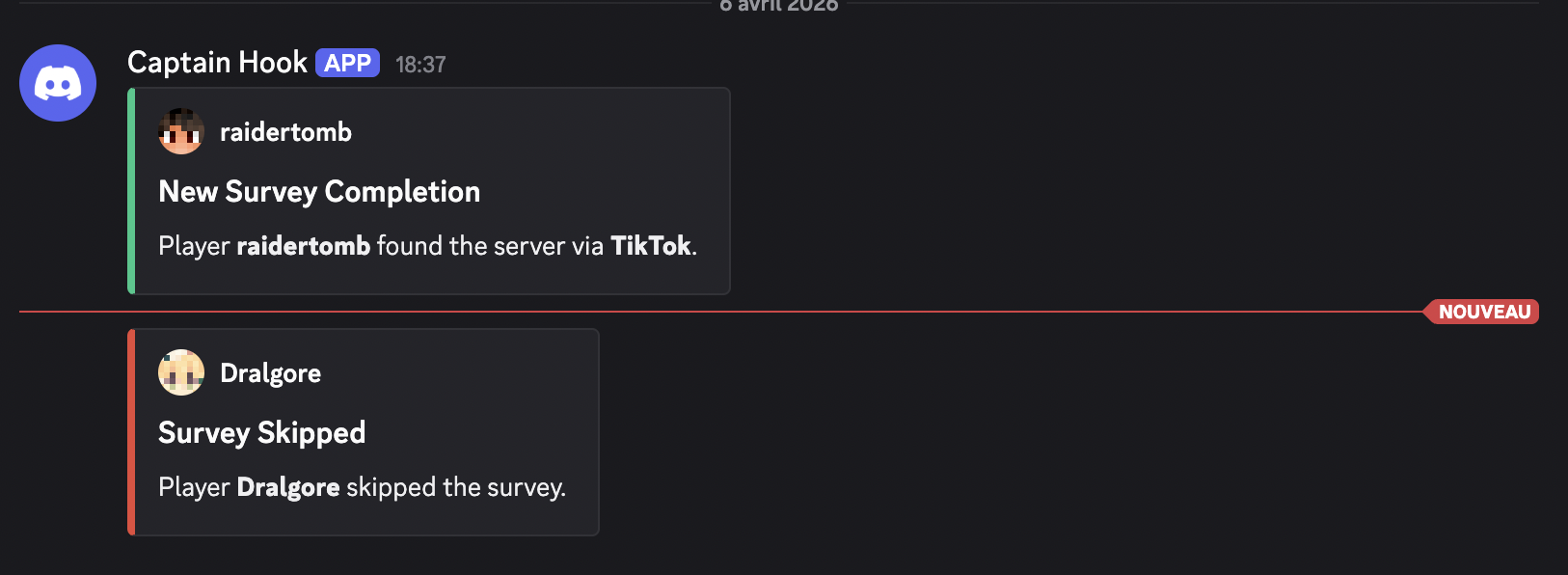Click the red stripe on the Dralgore embed
The height and width of the screenshot is (575, 1568).
131,432
